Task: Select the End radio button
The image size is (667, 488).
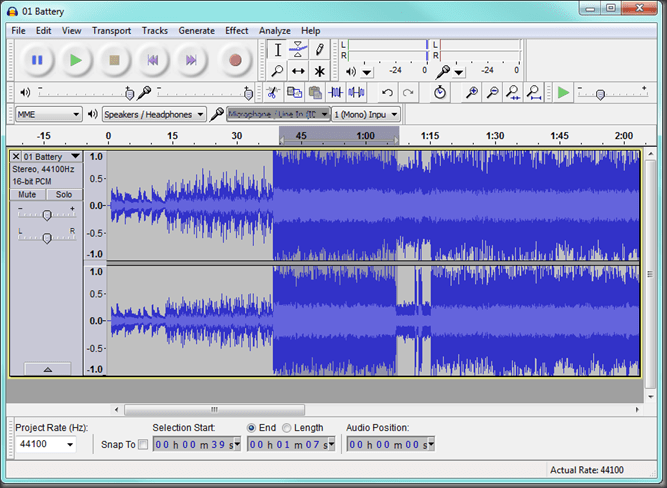Action: (252, 427)
